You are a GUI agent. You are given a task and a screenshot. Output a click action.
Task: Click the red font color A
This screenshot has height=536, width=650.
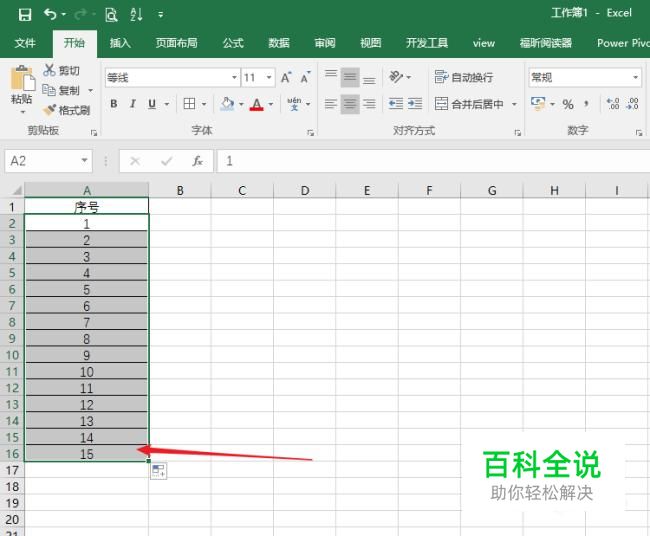click(257, 104)
